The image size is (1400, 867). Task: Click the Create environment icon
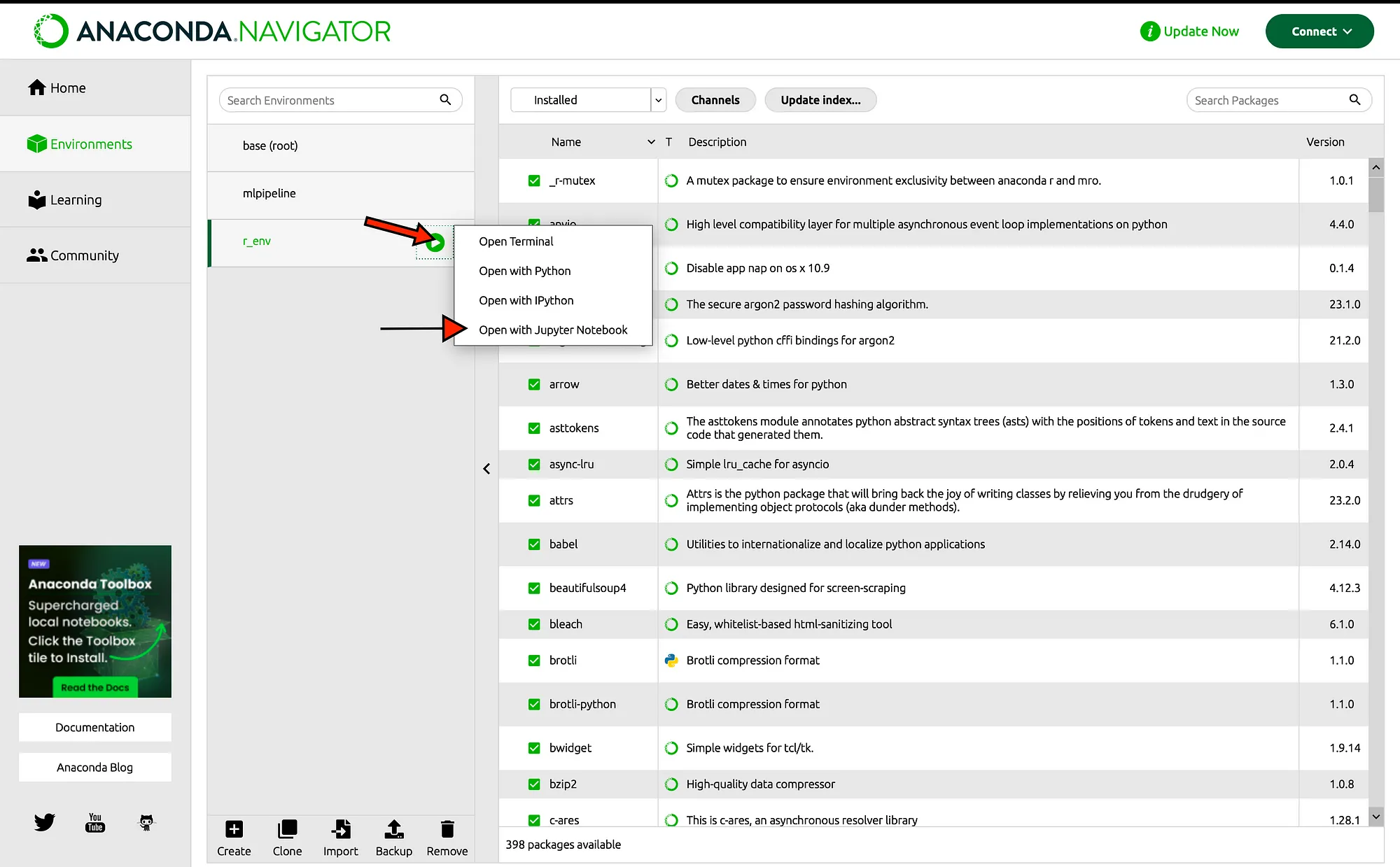tap(234, 830)
